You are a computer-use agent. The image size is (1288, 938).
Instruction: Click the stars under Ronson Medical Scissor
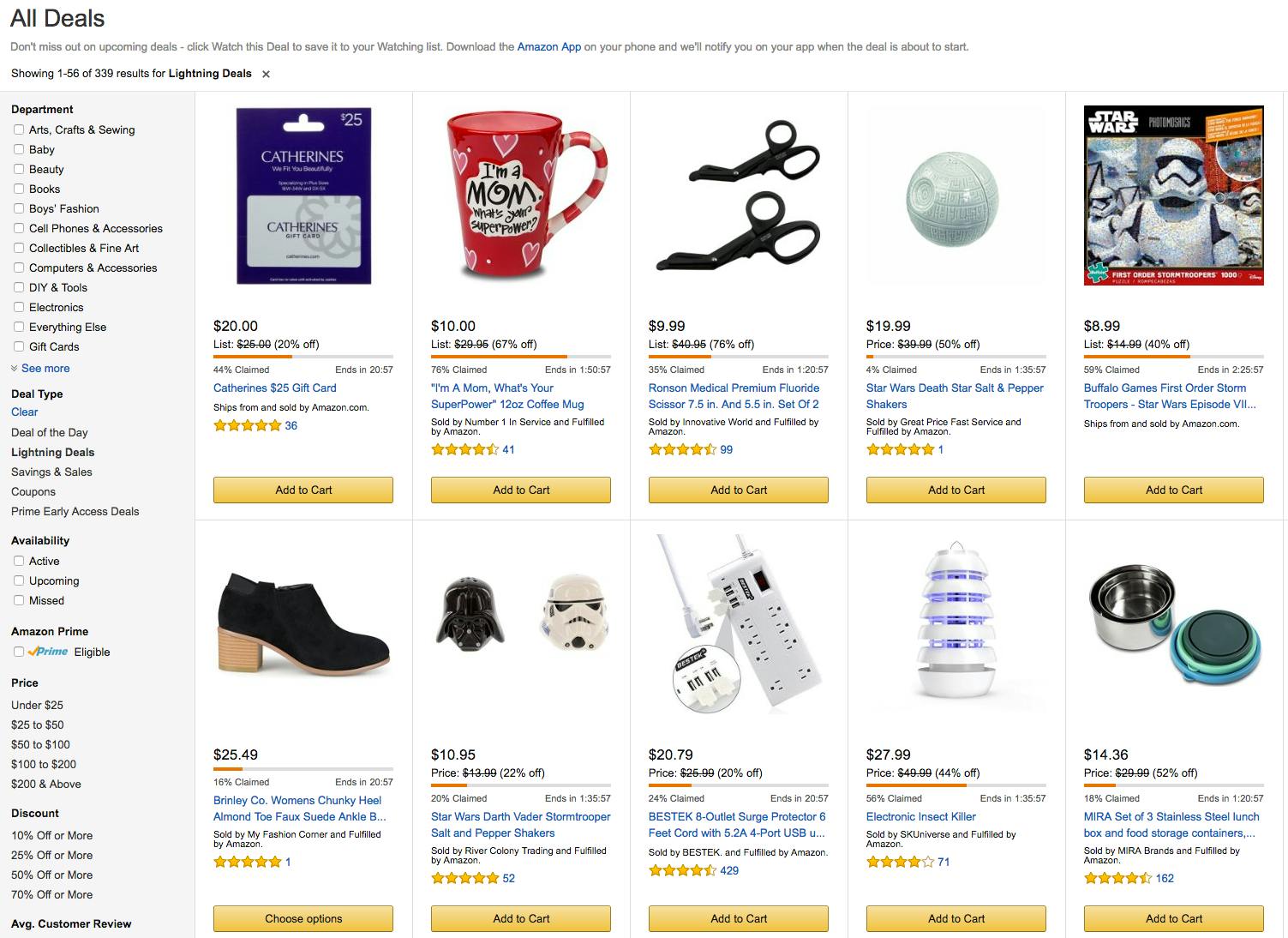click(x=682, y=449)
